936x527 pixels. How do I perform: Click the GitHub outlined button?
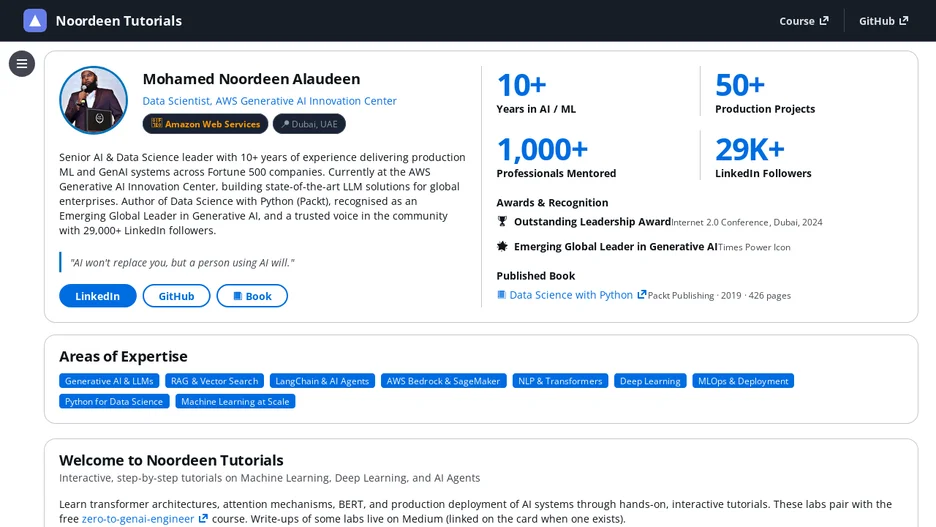click(x=176, y=296)
